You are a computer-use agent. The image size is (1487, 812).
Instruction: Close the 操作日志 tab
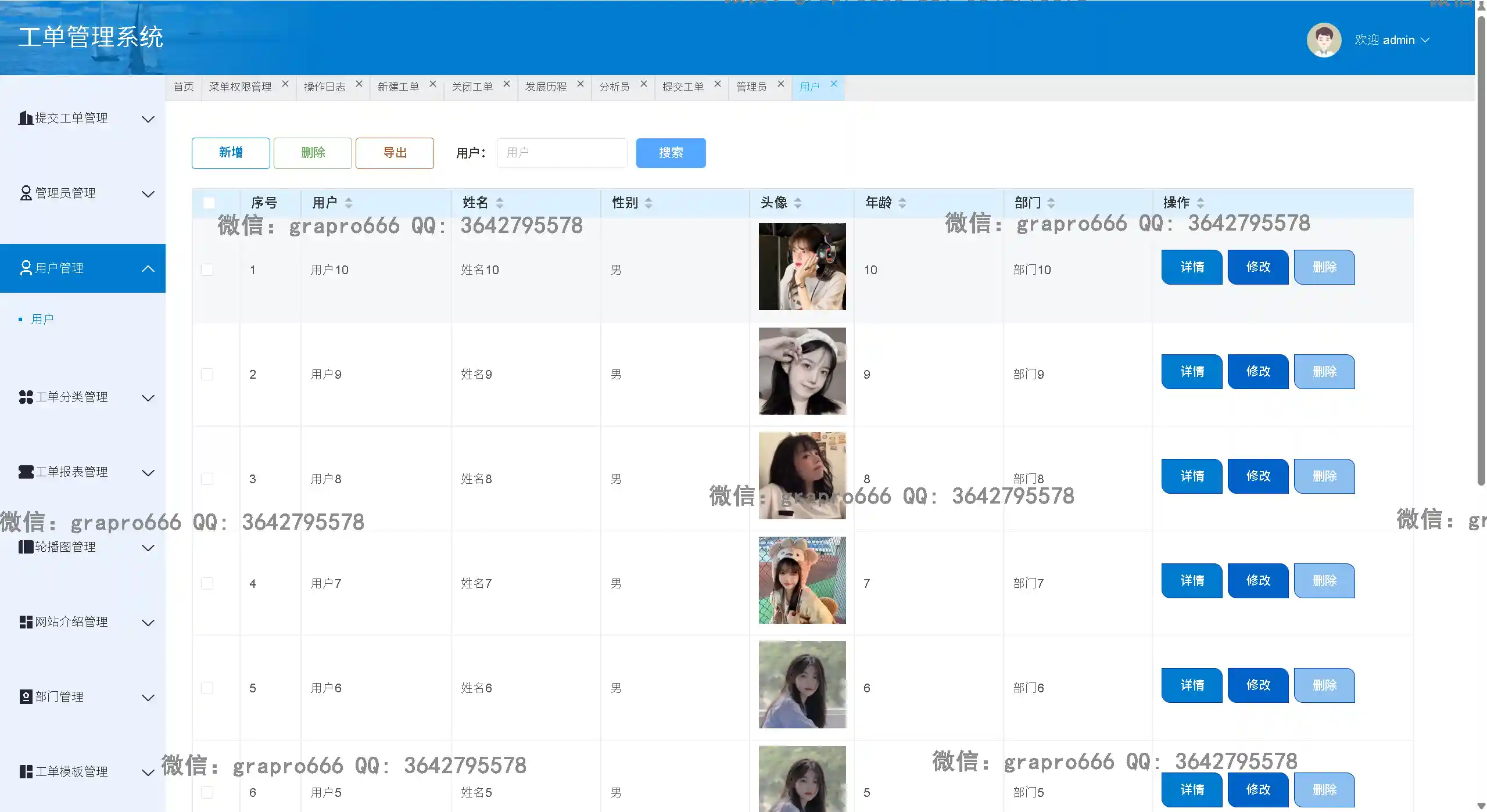tap(359, 84)
